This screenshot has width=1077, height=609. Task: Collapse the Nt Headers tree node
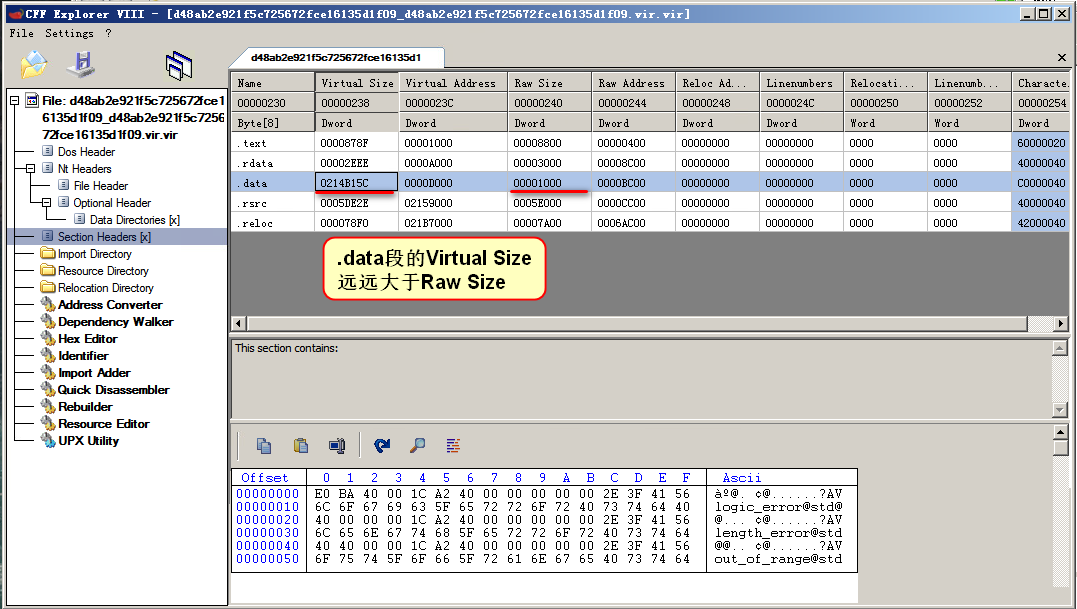point(30,168)
